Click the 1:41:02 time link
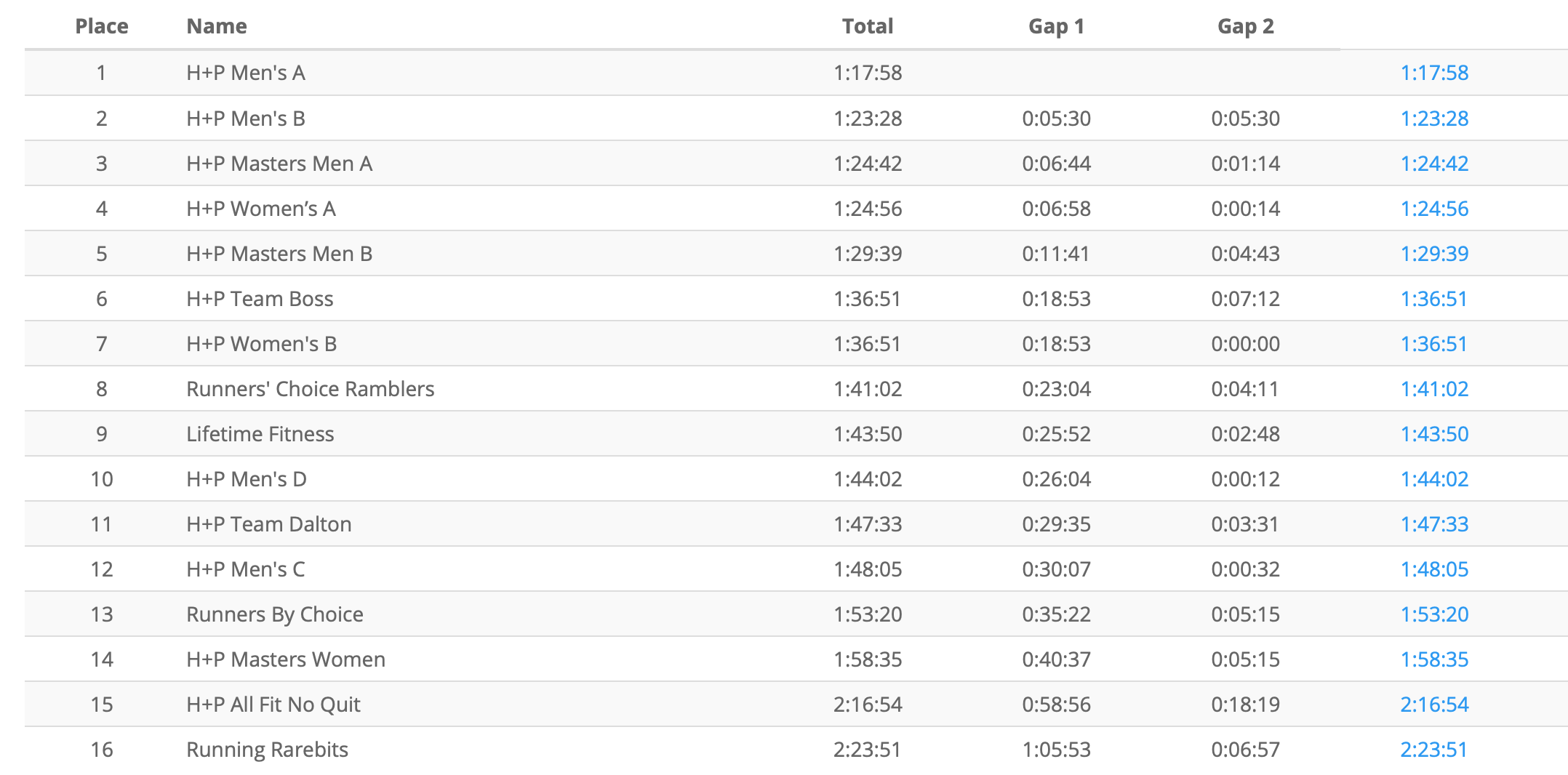 pyautogui.click(x=1434, y=389)
